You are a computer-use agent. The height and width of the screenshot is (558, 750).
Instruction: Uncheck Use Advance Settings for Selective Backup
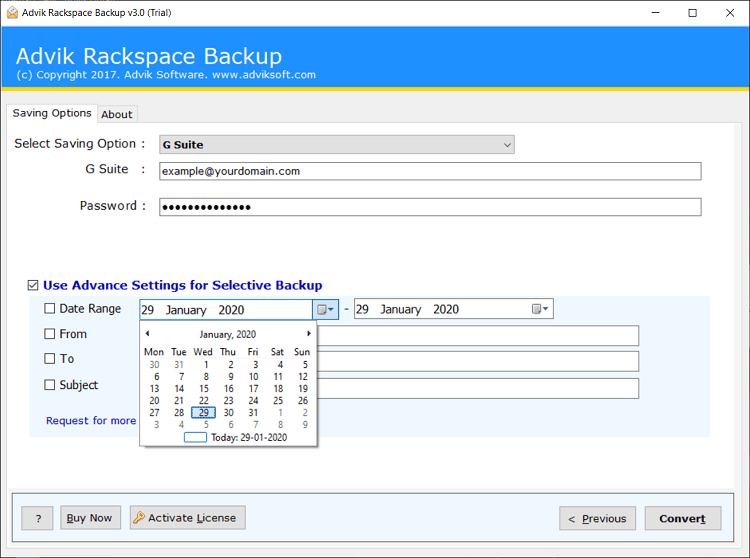pos(33,285)
